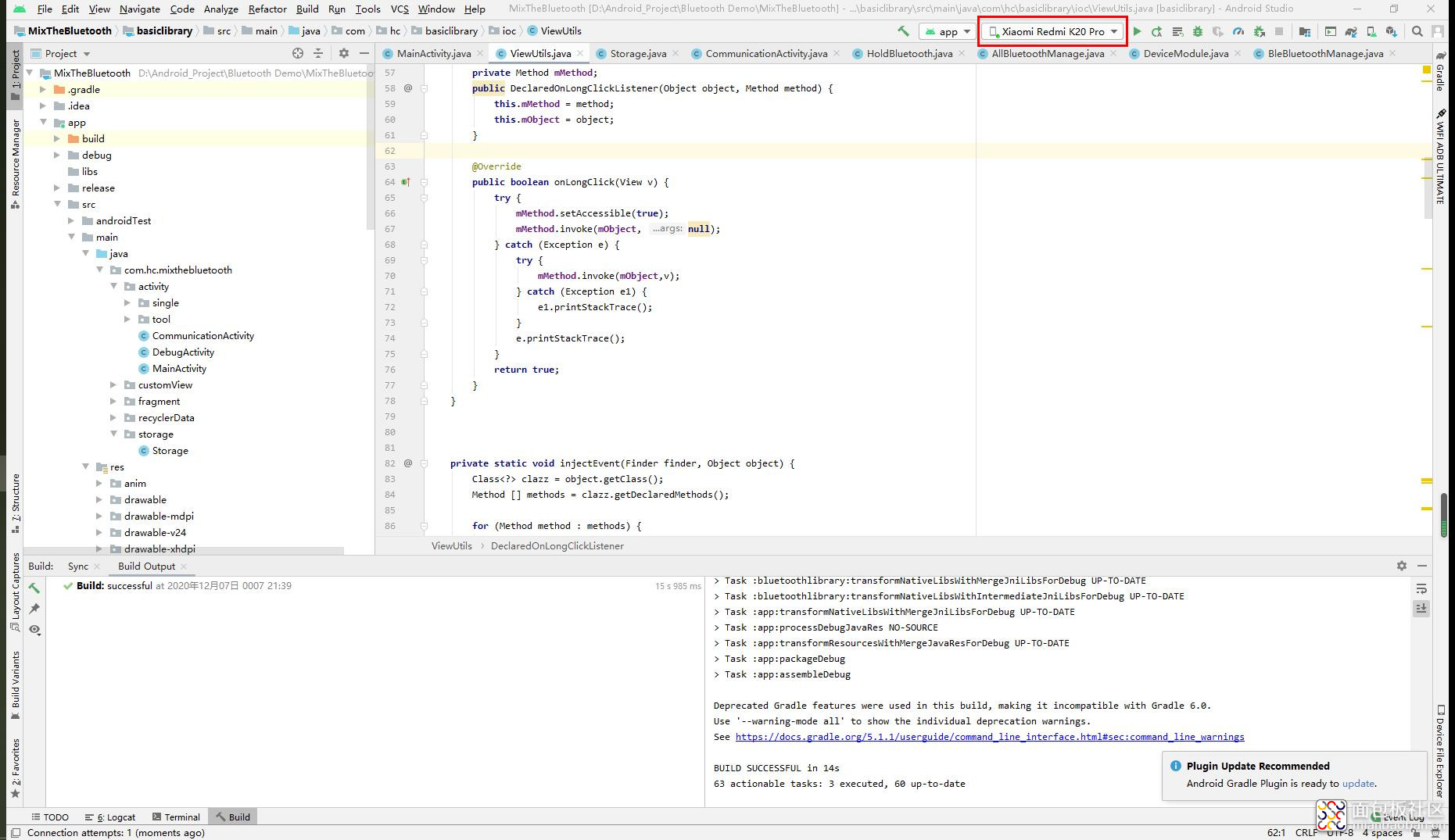Toggle the Build Variants side tab
This screenshot has height=840, width=1455.
[x=15, y=685]
